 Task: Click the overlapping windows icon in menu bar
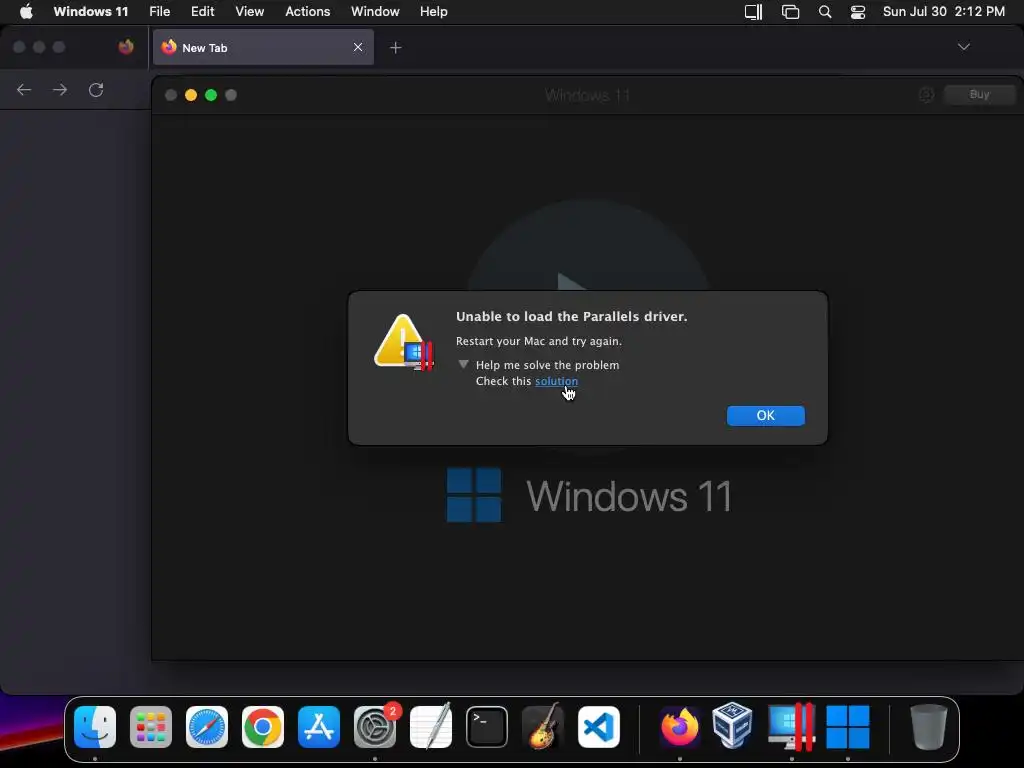click(x=790, y=12)
